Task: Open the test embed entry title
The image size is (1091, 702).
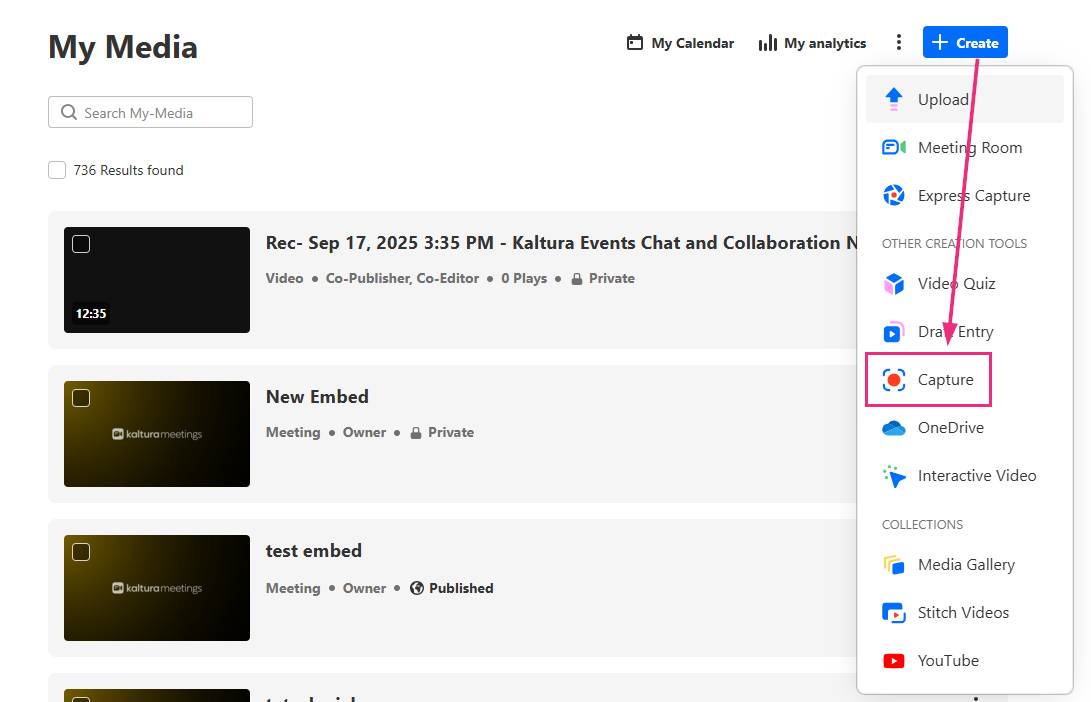Action: 314,551
